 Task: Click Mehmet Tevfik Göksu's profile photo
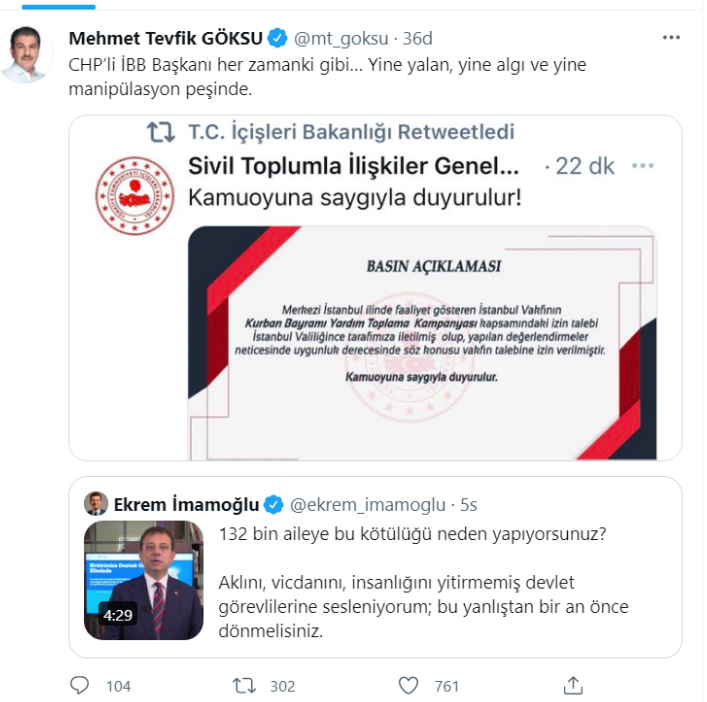point(27,55)
